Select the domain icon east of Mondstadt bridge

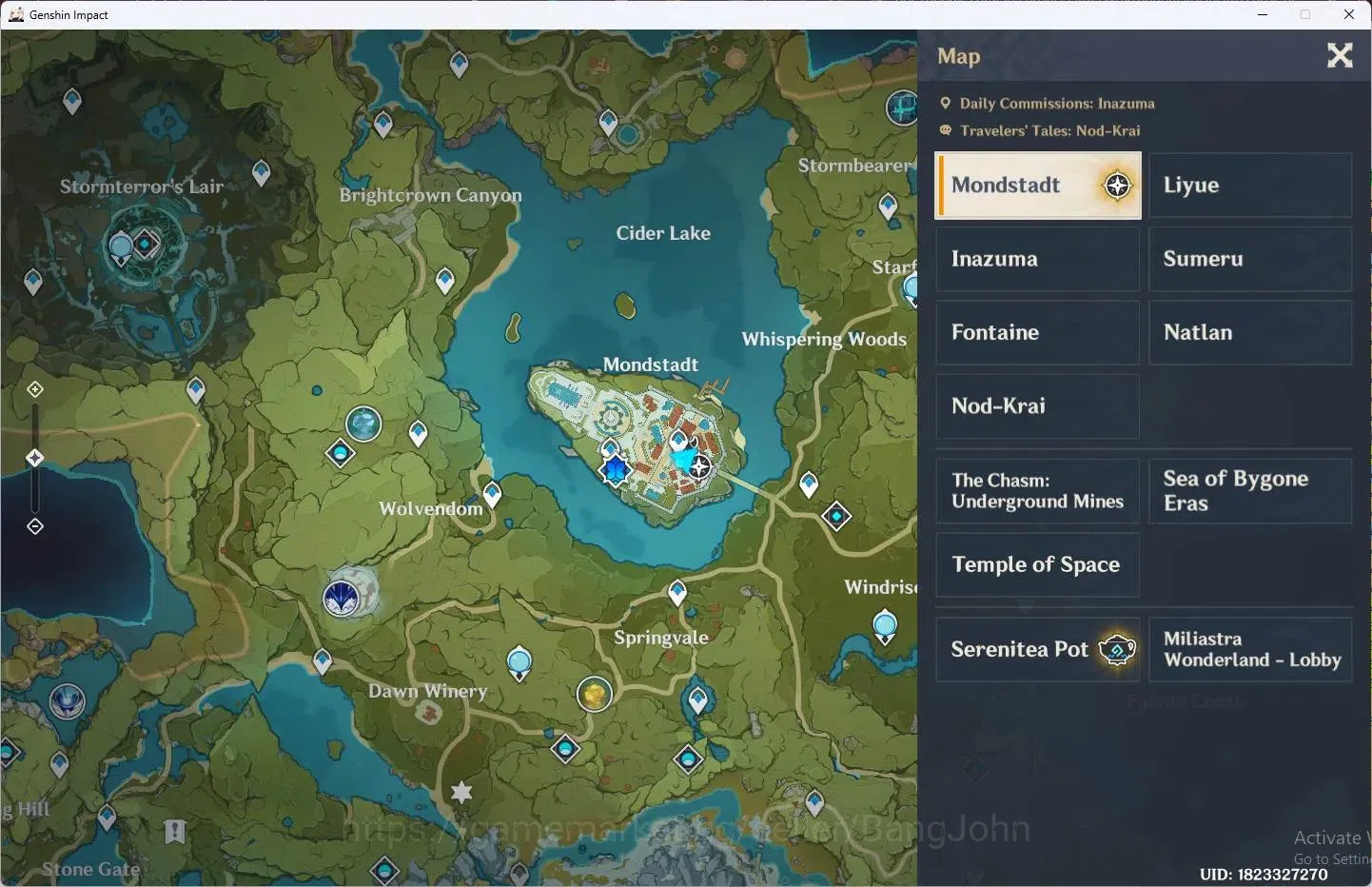836,516
